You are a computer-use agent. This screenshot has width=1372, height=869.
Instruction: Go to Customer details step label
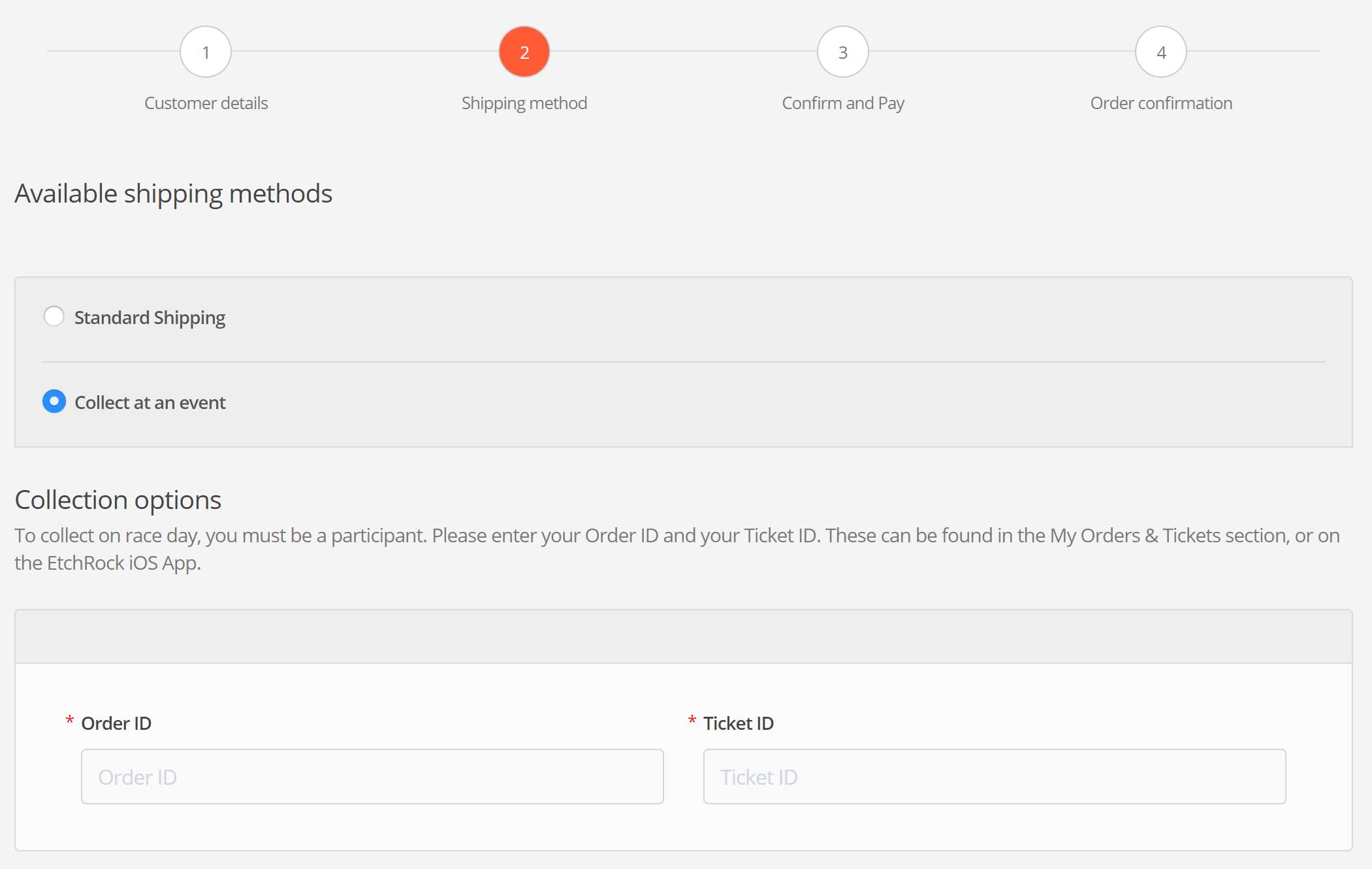[206, 103]
